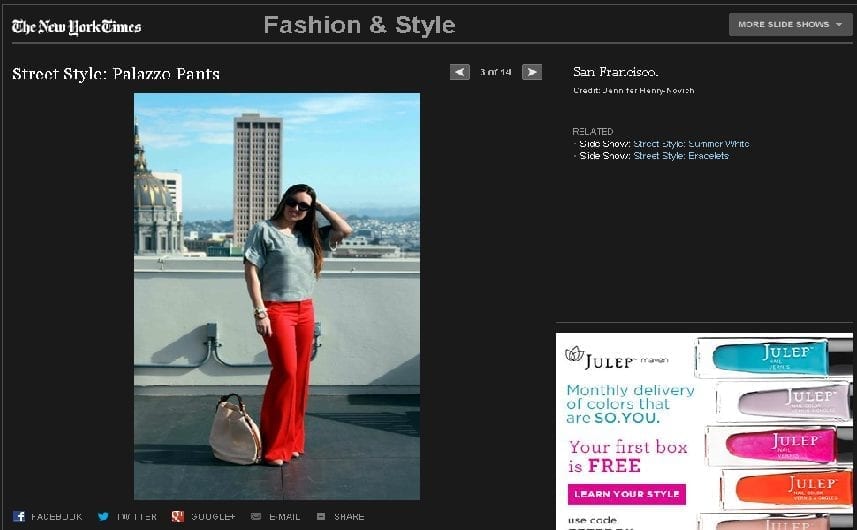The height and width of the screenshot is (530, 857).
Task: Expand the More Slide Shows dropdown
Action: (x=790, y=24)
